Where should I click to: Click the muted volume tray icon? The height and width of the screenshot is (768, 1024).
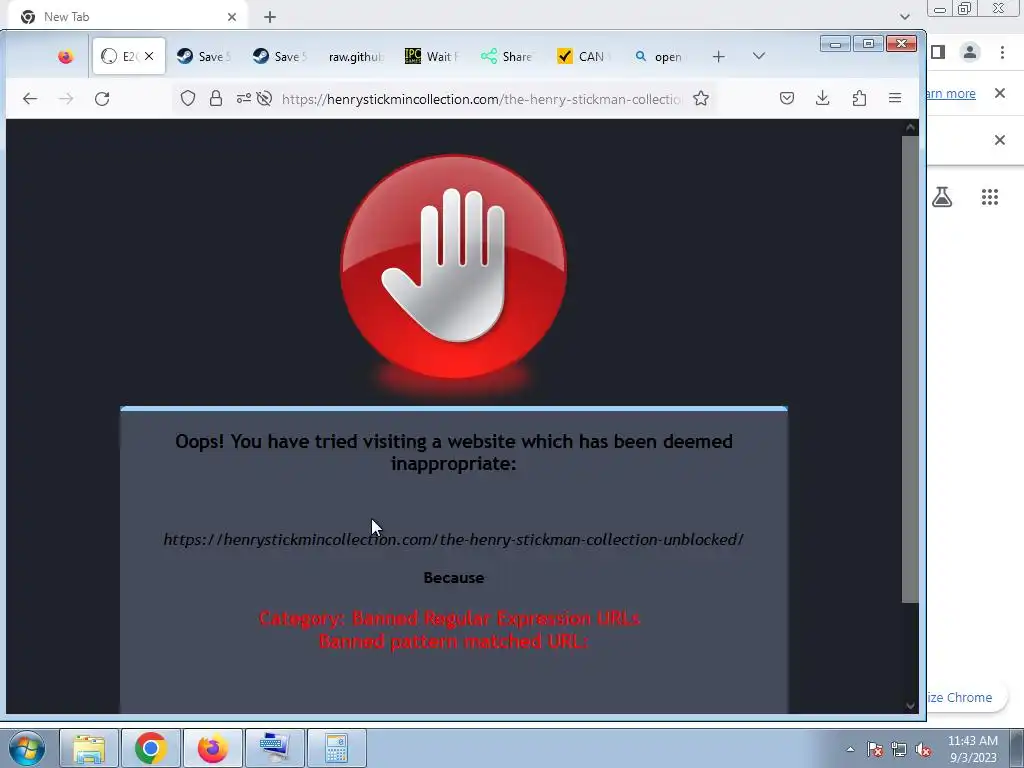[x=923, y=749]
